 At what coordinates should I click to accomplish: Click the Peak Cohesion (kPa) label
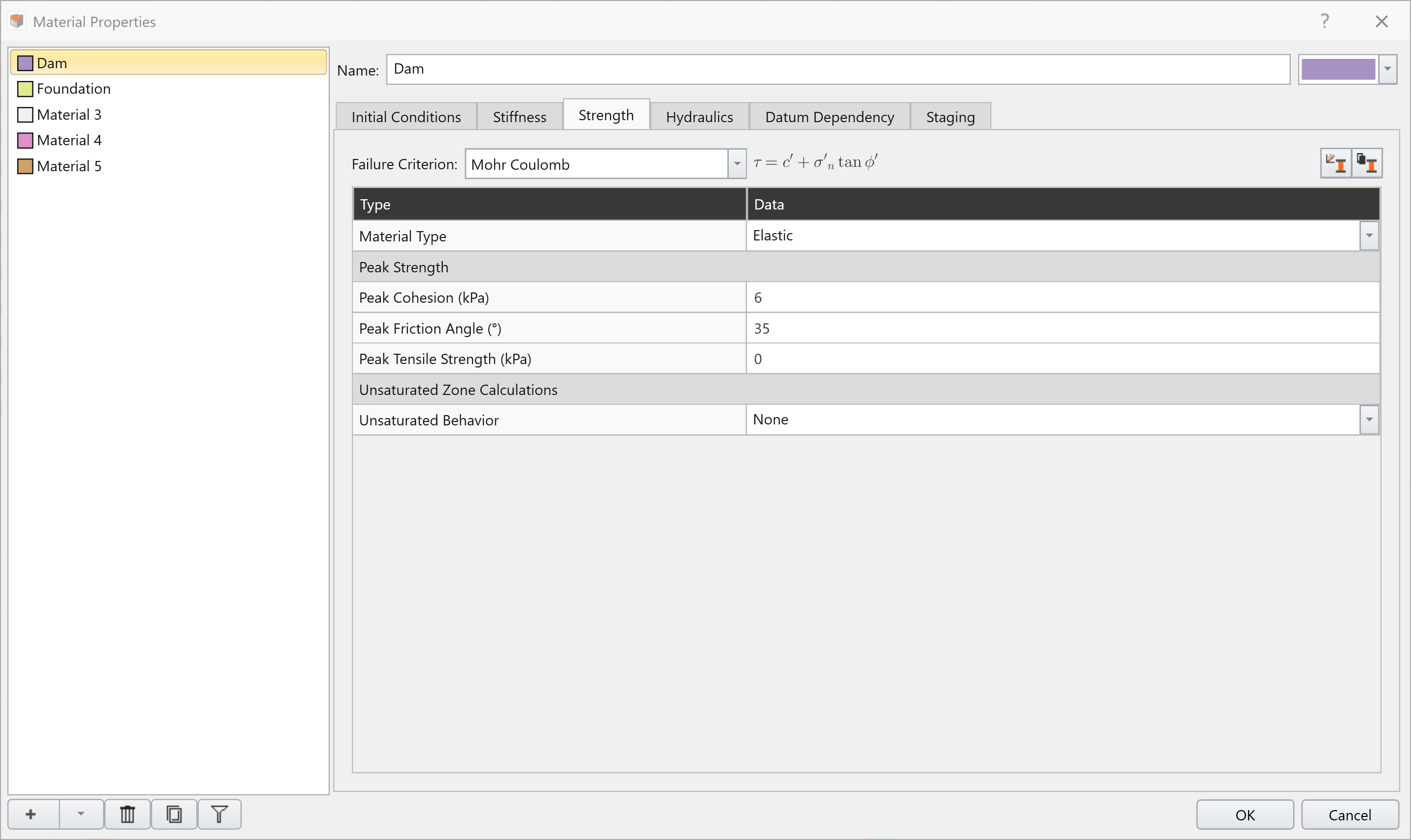tap(424, 297)
